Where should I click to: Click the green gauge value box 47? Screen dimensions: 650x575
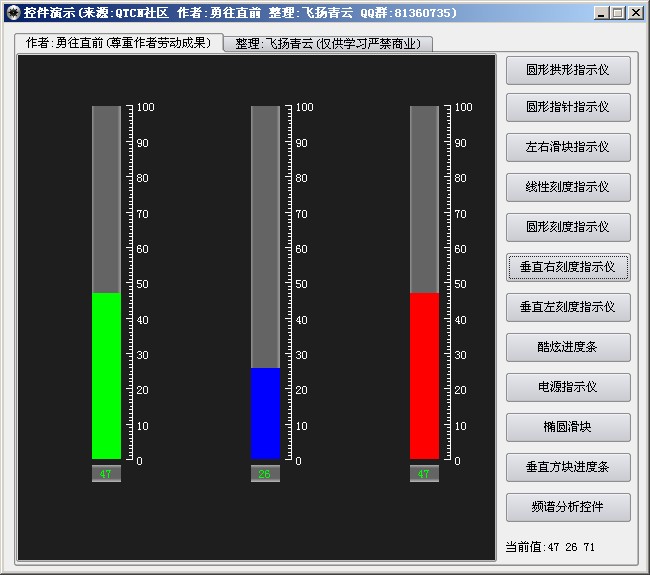[x=107, y=473]
